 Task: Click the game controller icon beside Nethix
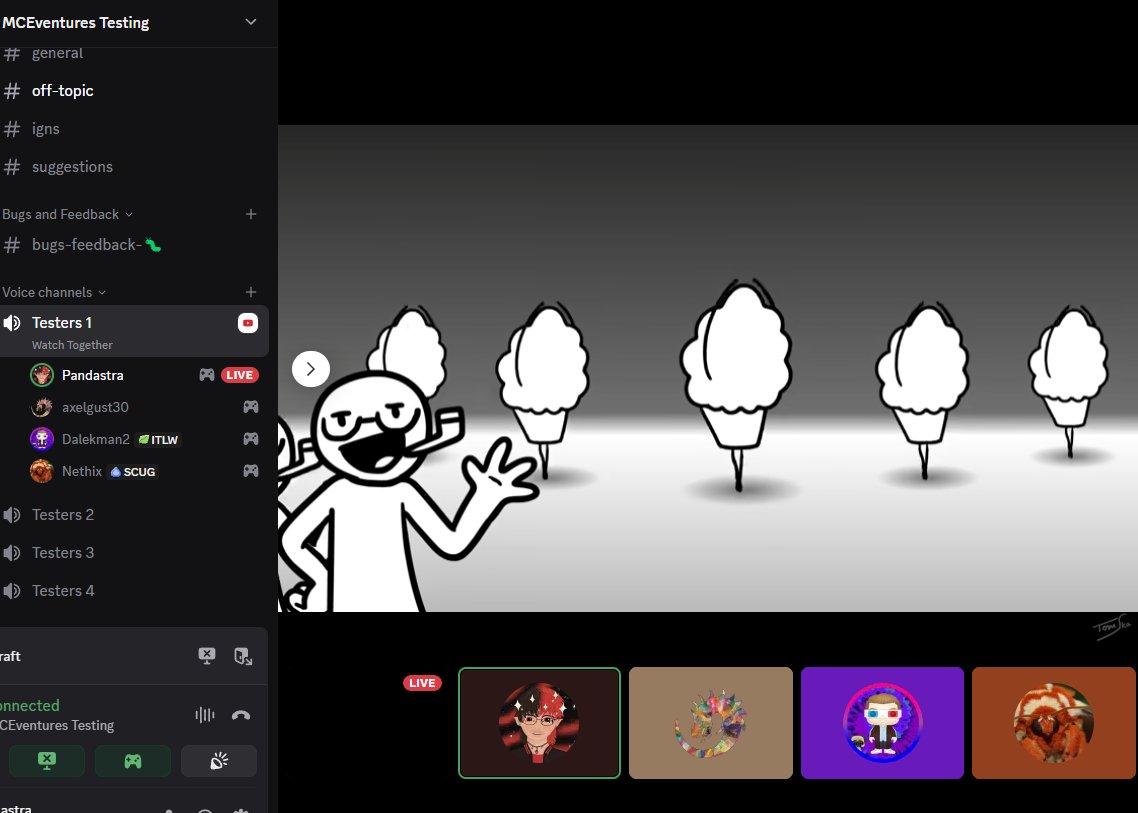point(250,470)
